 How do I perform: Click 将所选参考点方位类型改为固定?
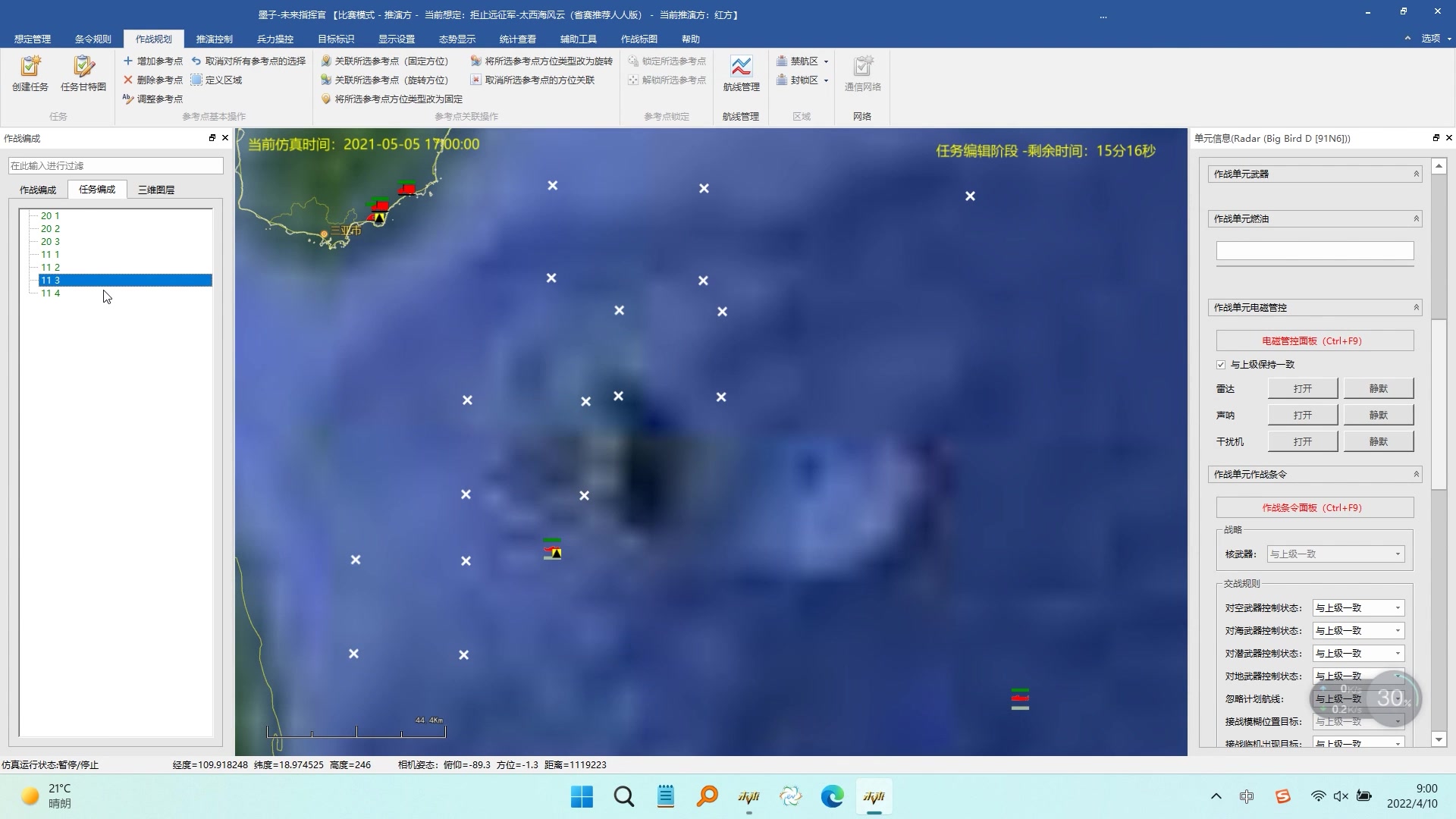[x=392, y=99]
